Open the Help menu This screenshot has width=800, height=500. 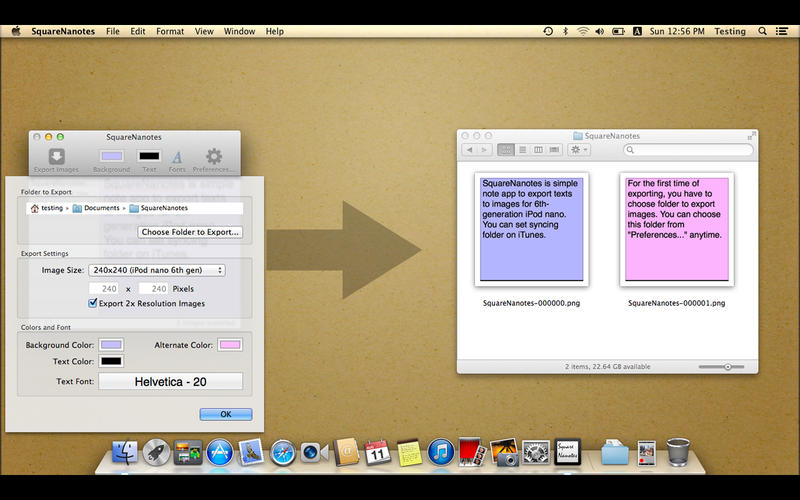pyautogui.click(x=274, y=31)
